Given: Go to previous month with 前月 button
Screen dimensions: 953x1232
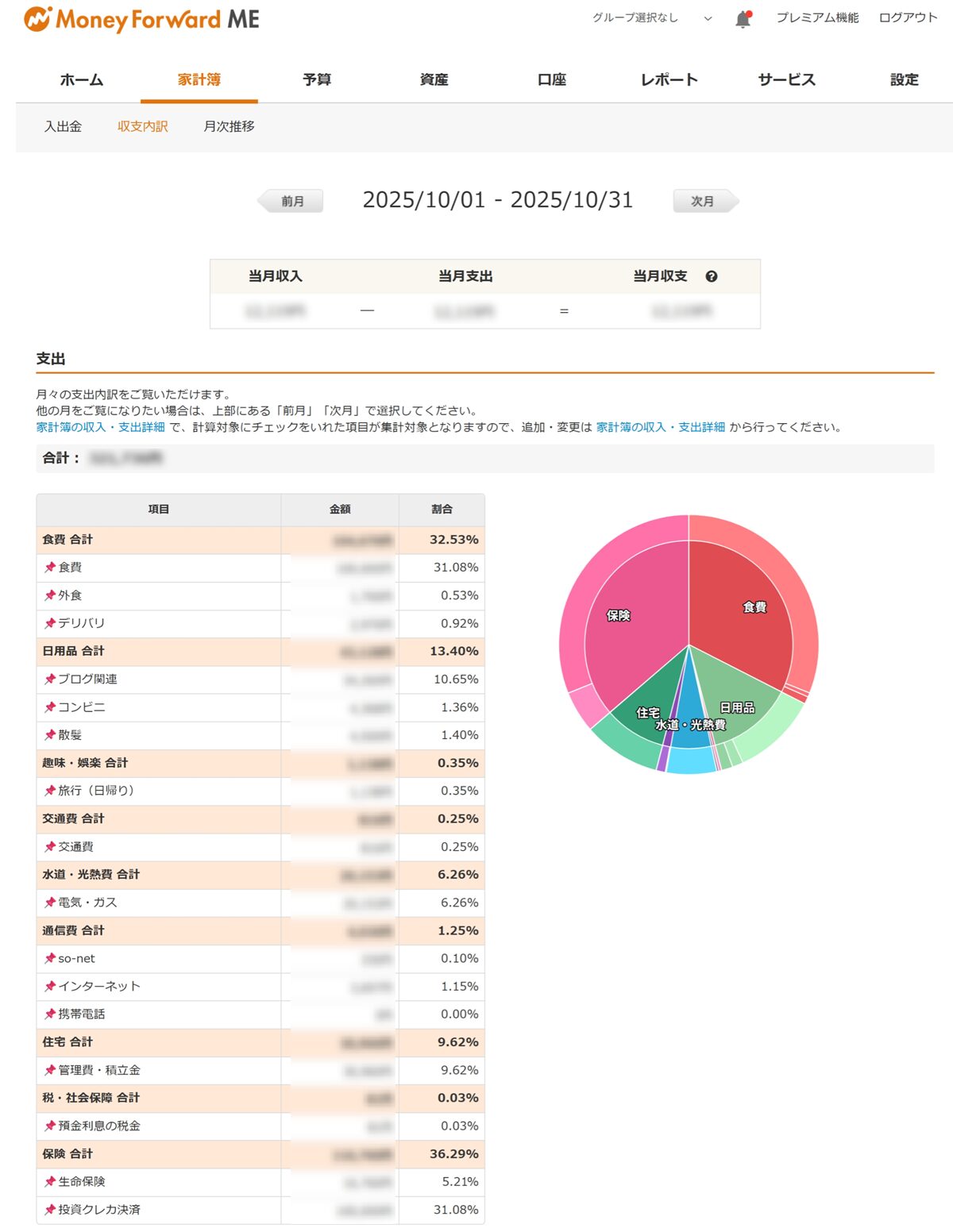Looking at the screenshot, I should tap(291, 201).
